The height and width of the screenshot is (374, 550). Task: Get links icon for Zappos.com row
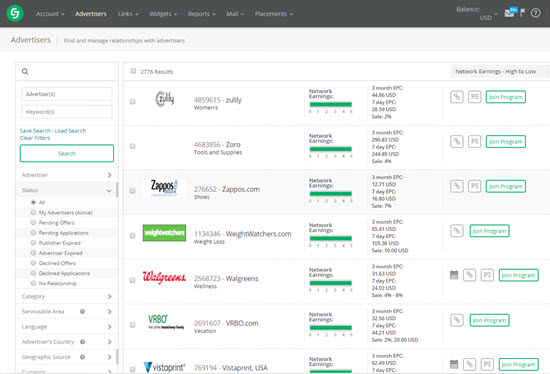click(x=457, y=186)
